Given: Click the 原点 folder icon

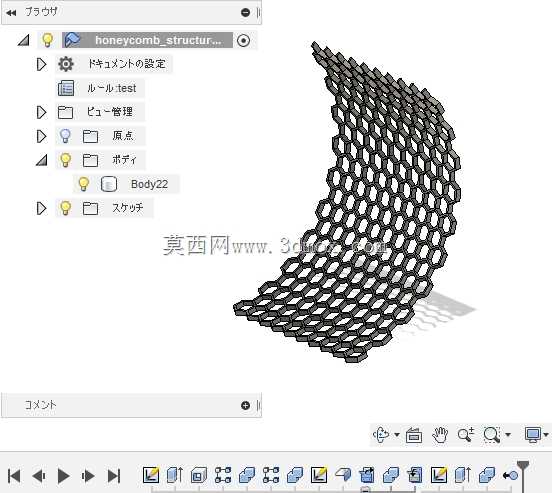Looking at the screenshot, I should (90, 136).
